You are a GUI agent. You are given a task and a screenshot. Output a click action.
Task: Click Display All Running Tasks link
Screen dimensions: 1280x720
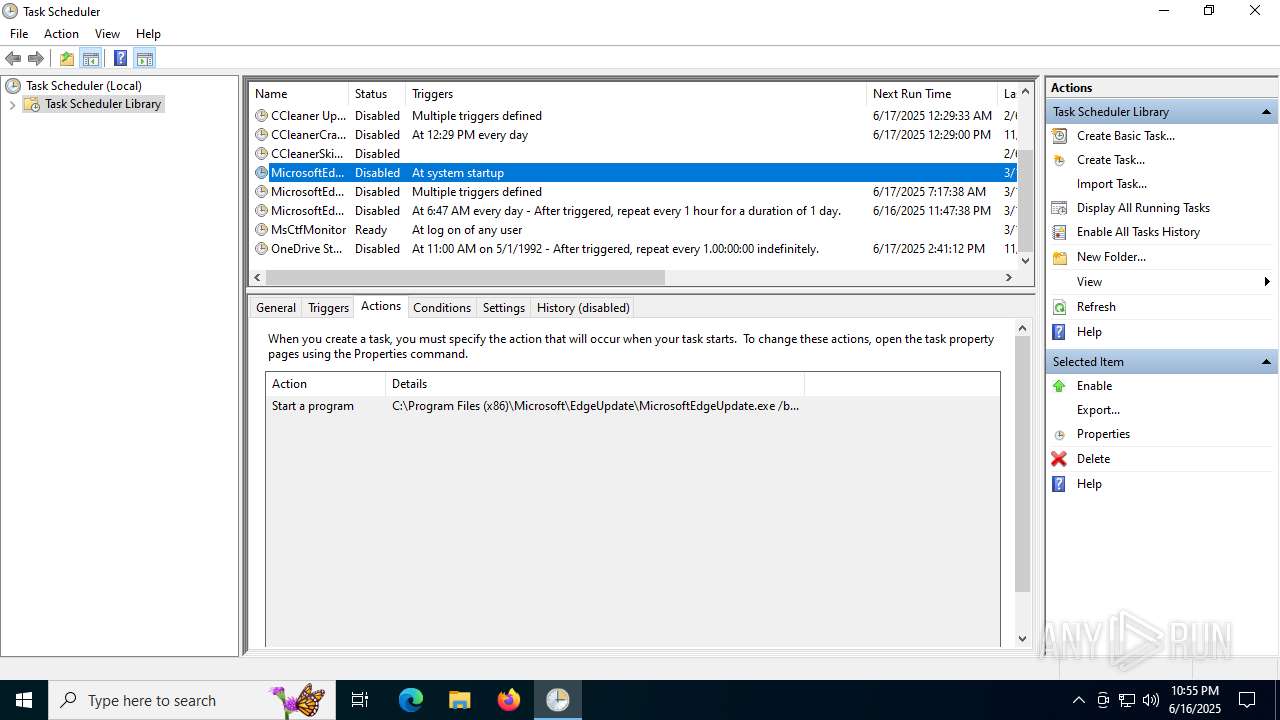(x=1143, y=208)
